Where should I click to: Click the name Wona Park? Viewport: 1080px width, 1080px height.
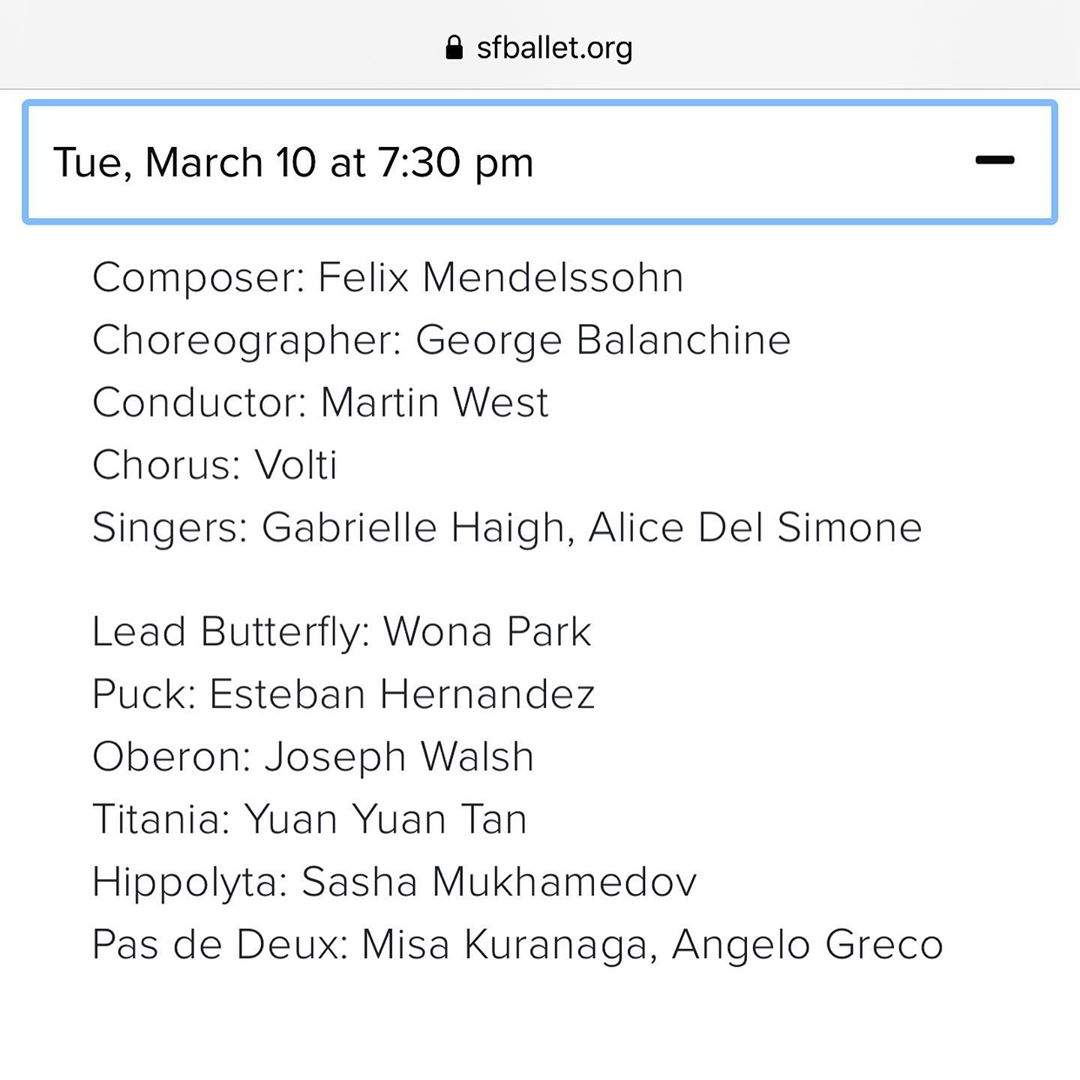pos(487,632)
